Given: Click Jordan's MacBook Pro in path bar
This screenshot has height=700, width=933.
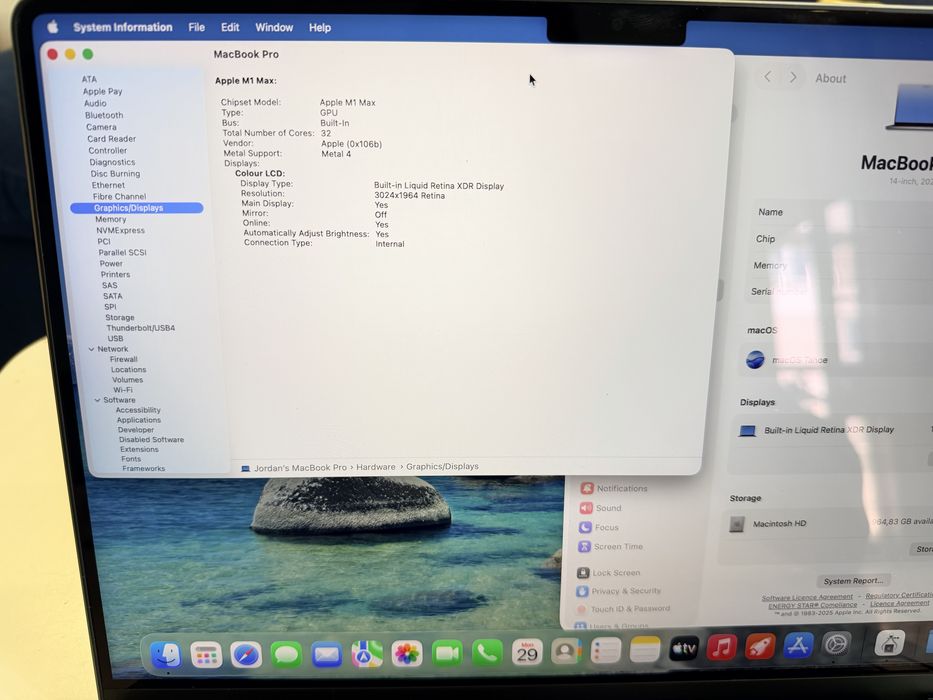Looking at the screenshot, I should [300, 468].
